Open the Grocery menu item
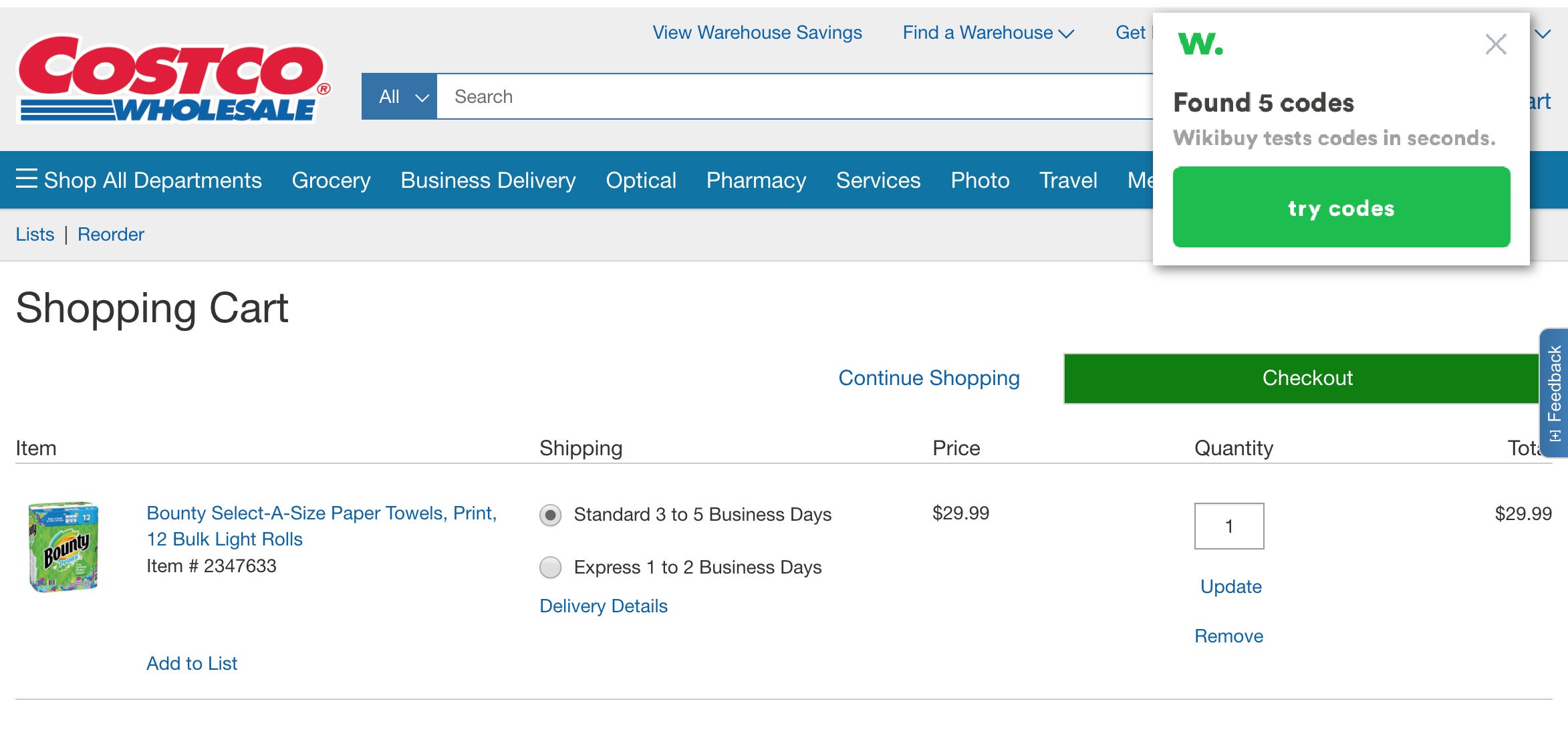 (331, 180)
